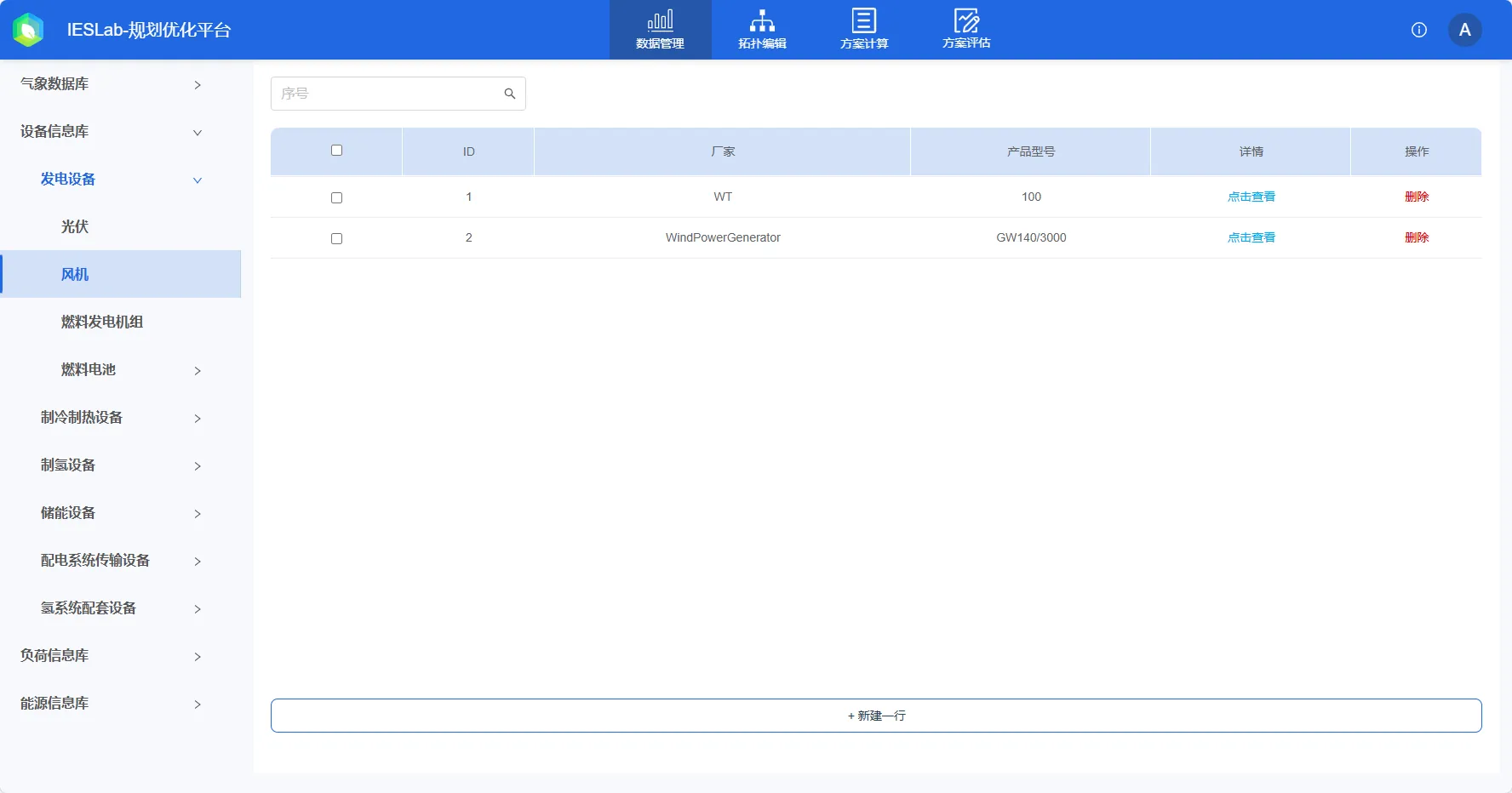The image size is (1512, 793).
Task: Expand the 制氢设备 chevron
Action: [198, 465]
